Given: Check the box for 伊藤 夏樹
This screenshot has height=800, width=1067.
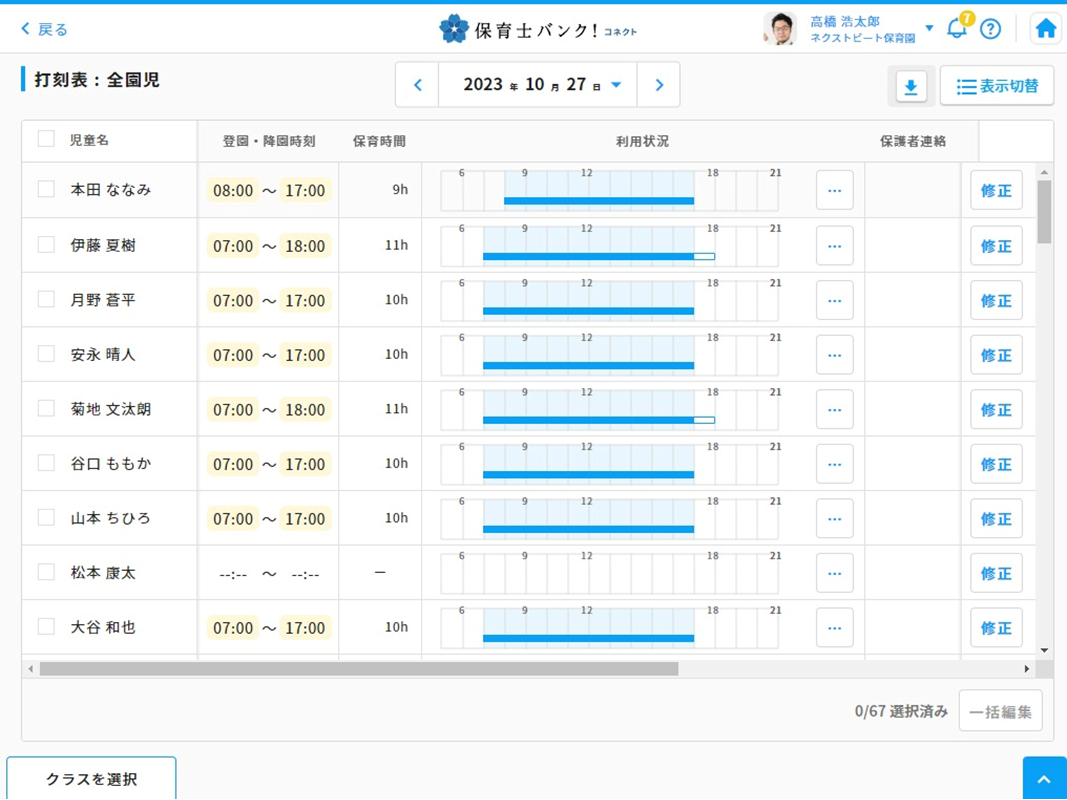Looking at the screenshot, I should click(x=46, y=245).
